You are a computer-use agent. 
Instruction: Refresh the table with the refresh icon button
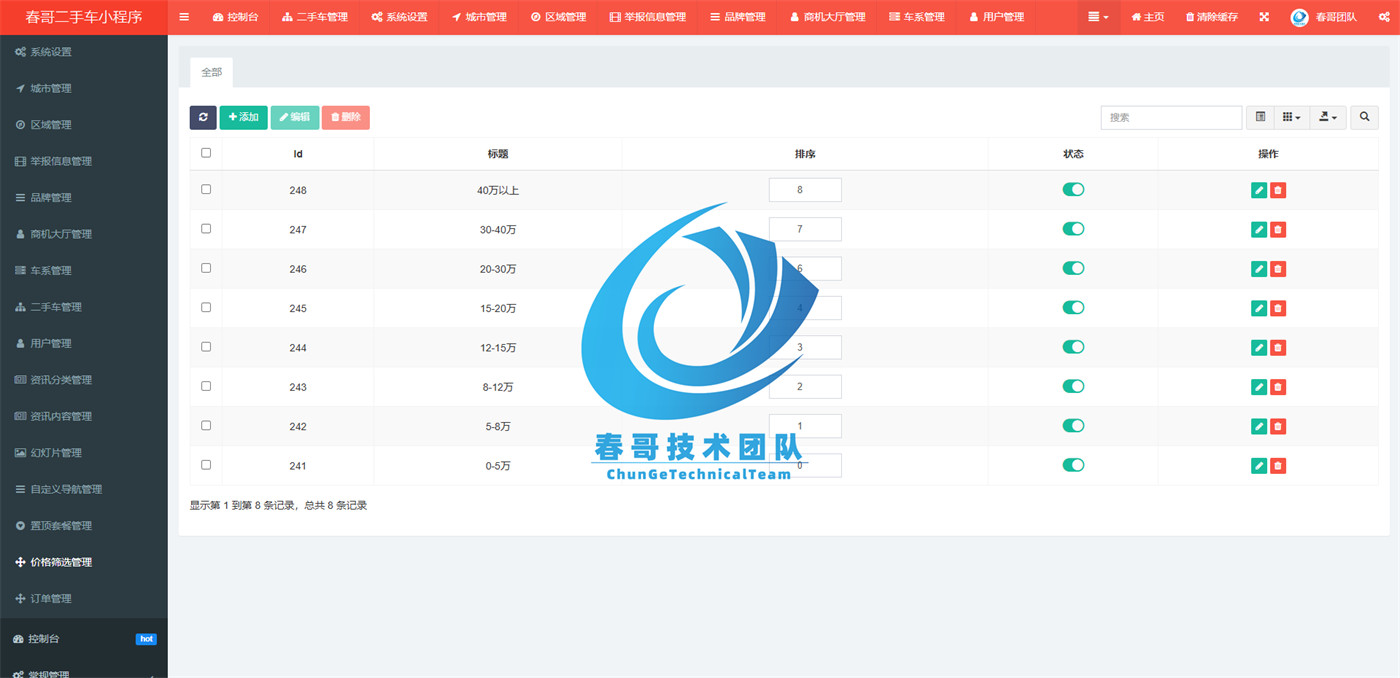(x=203, y=117)
